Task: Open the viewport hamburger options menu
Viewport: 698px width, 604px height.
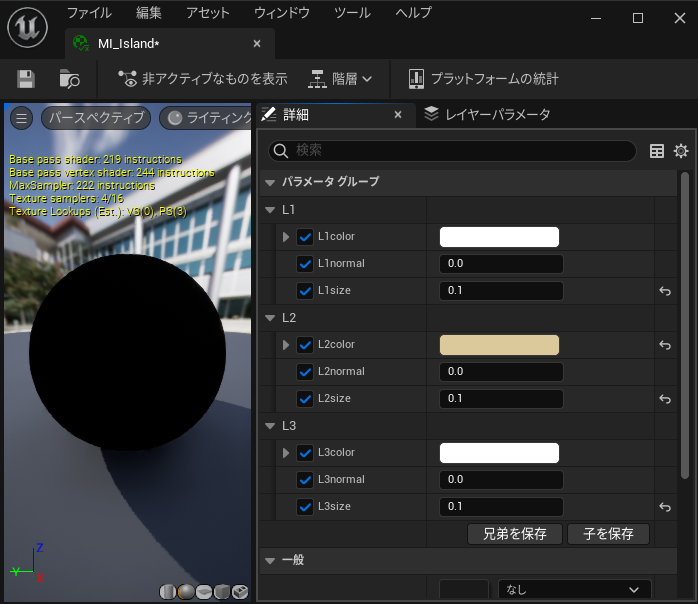Action: (21, 118)
